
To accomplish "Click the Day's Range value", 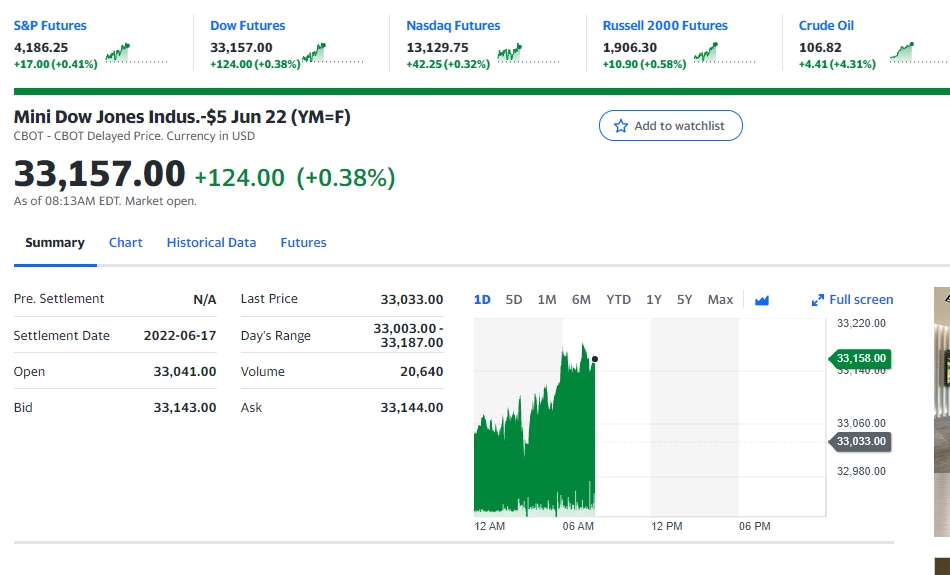I will (x=408, y=336).
